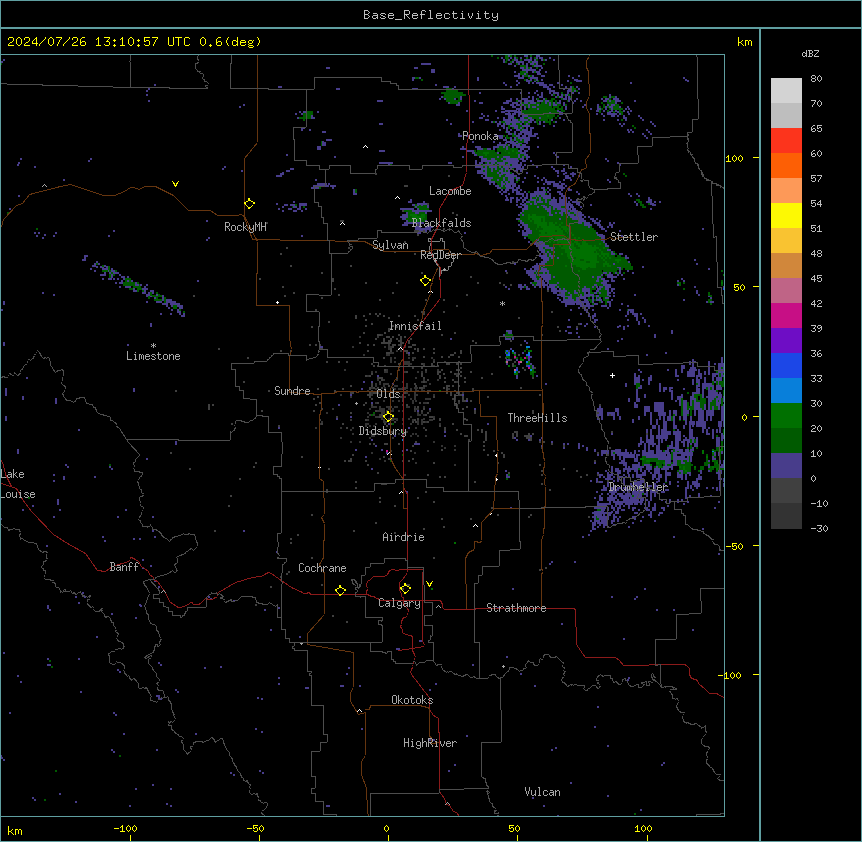Click the Ponoka label

[x=480, y=136]
